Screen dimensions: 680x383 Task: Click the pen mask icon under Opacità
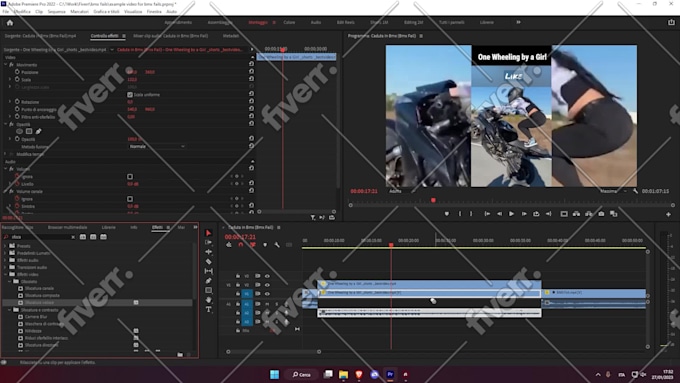39,131
